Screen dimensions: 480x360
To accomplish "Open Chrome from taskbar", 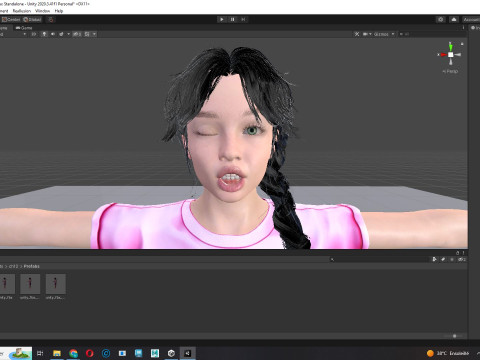I will [73, 353].
